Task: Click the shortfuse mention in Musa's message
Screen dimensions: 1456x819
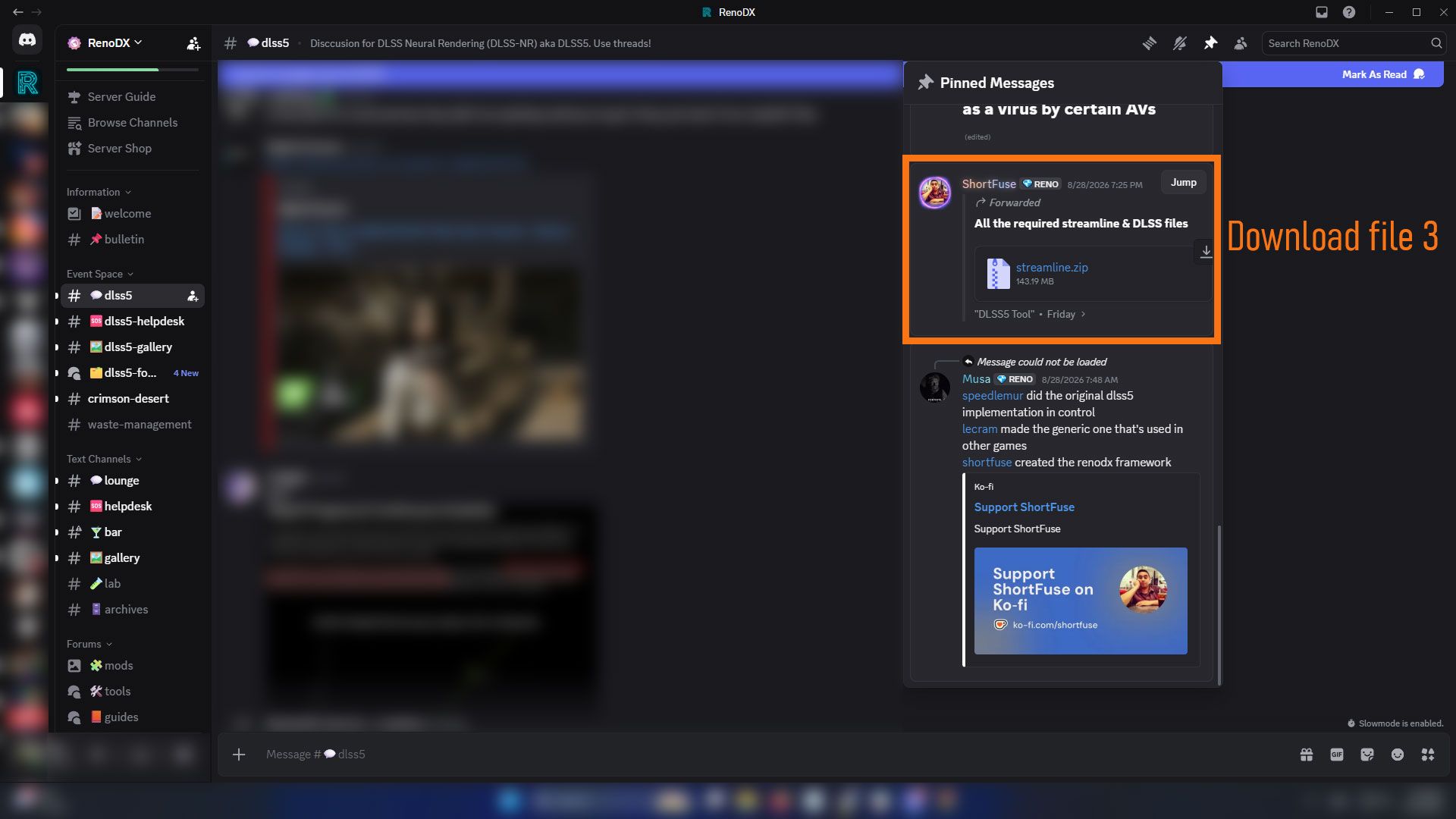Action: 987,463
